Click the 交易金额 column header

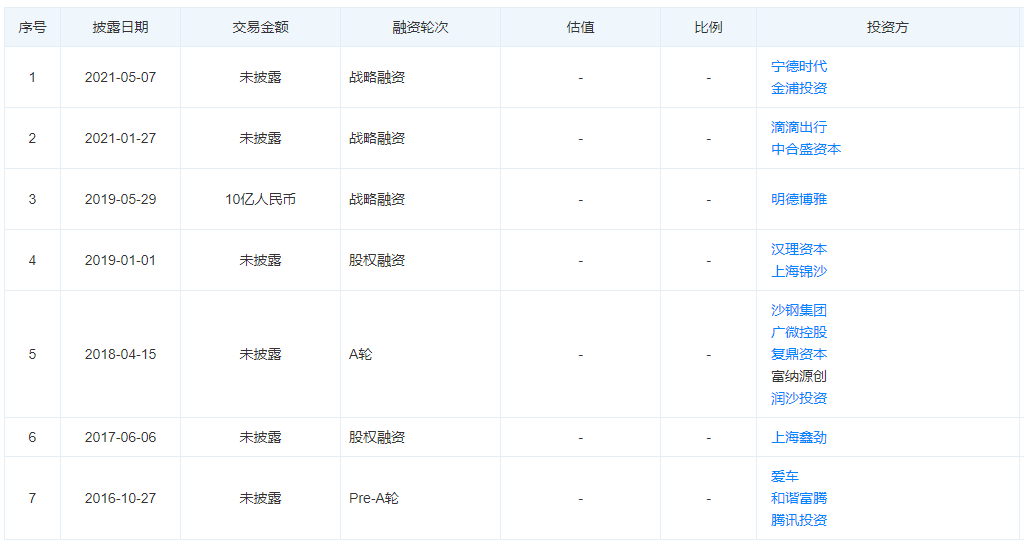click(260, 27)
